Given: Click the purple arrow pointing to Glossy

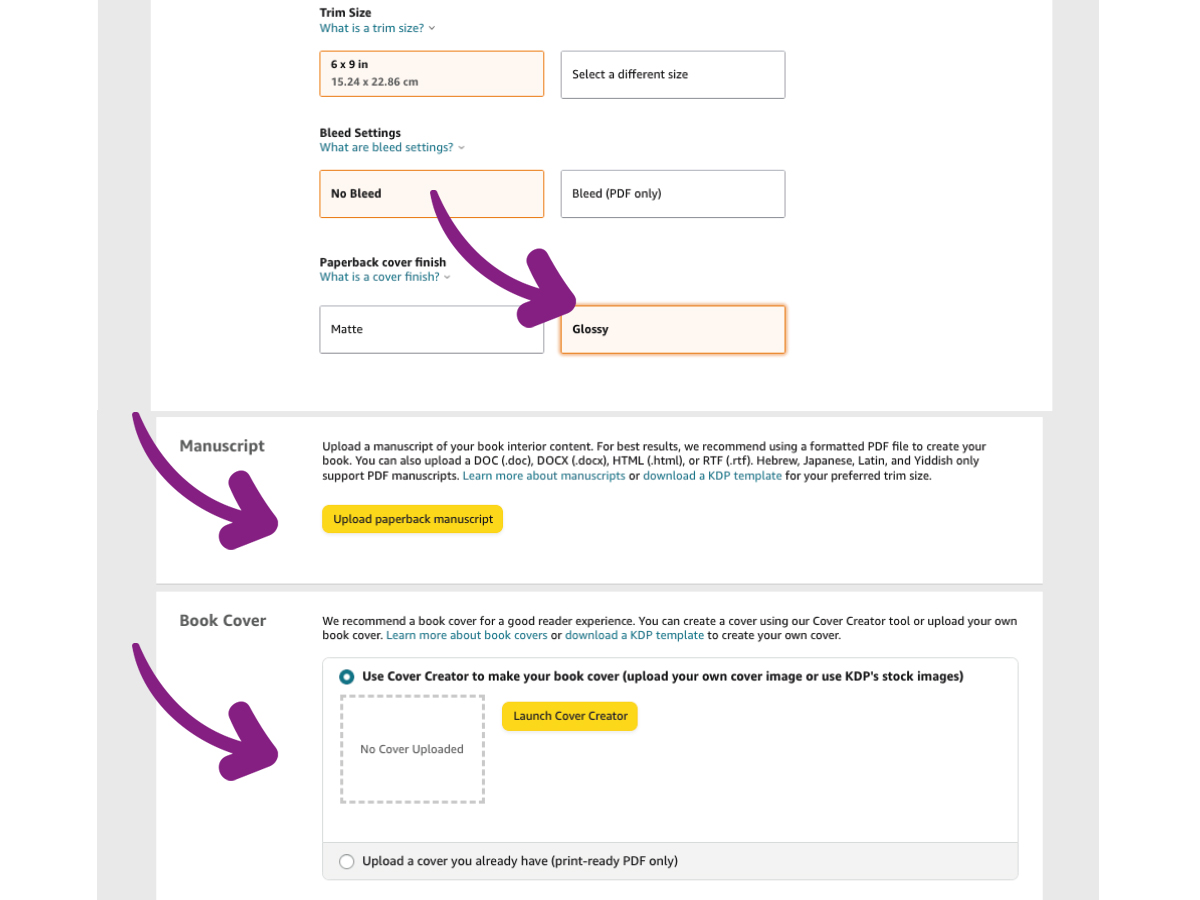Looking at the screenshot, I should coord(500,270).
